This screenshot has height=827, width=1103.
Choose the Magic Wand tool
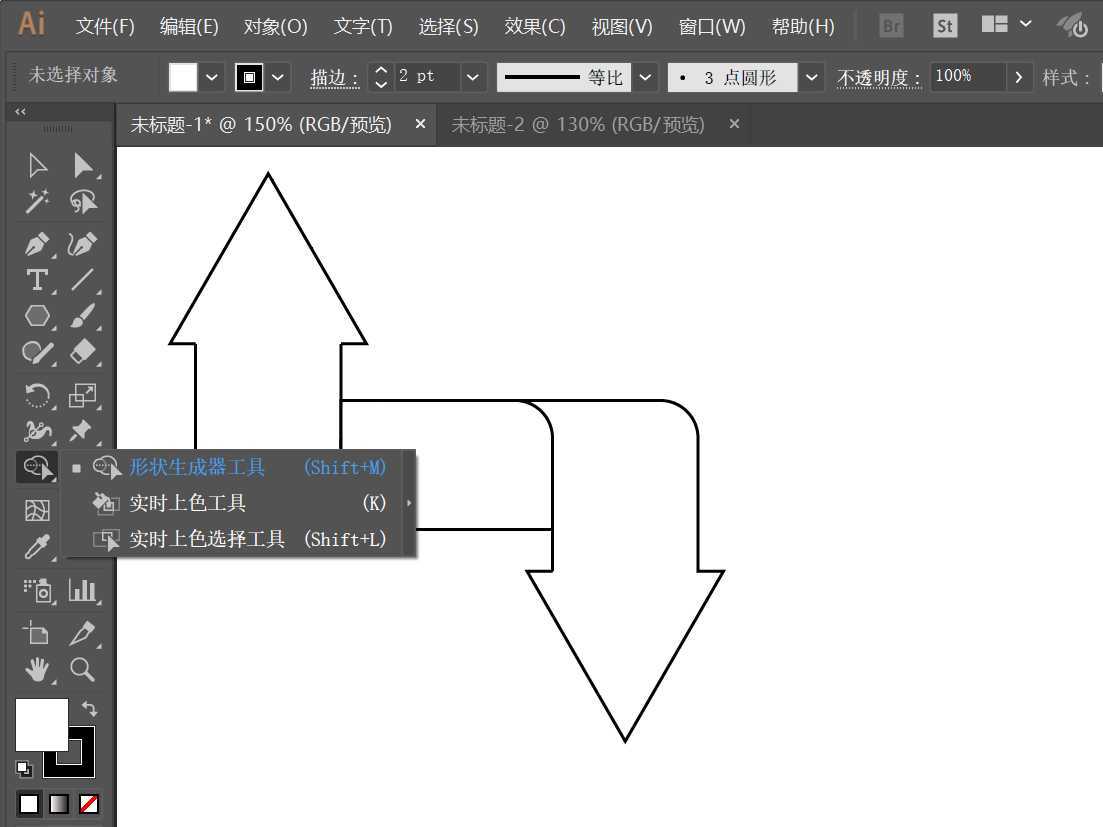[37, 202]
